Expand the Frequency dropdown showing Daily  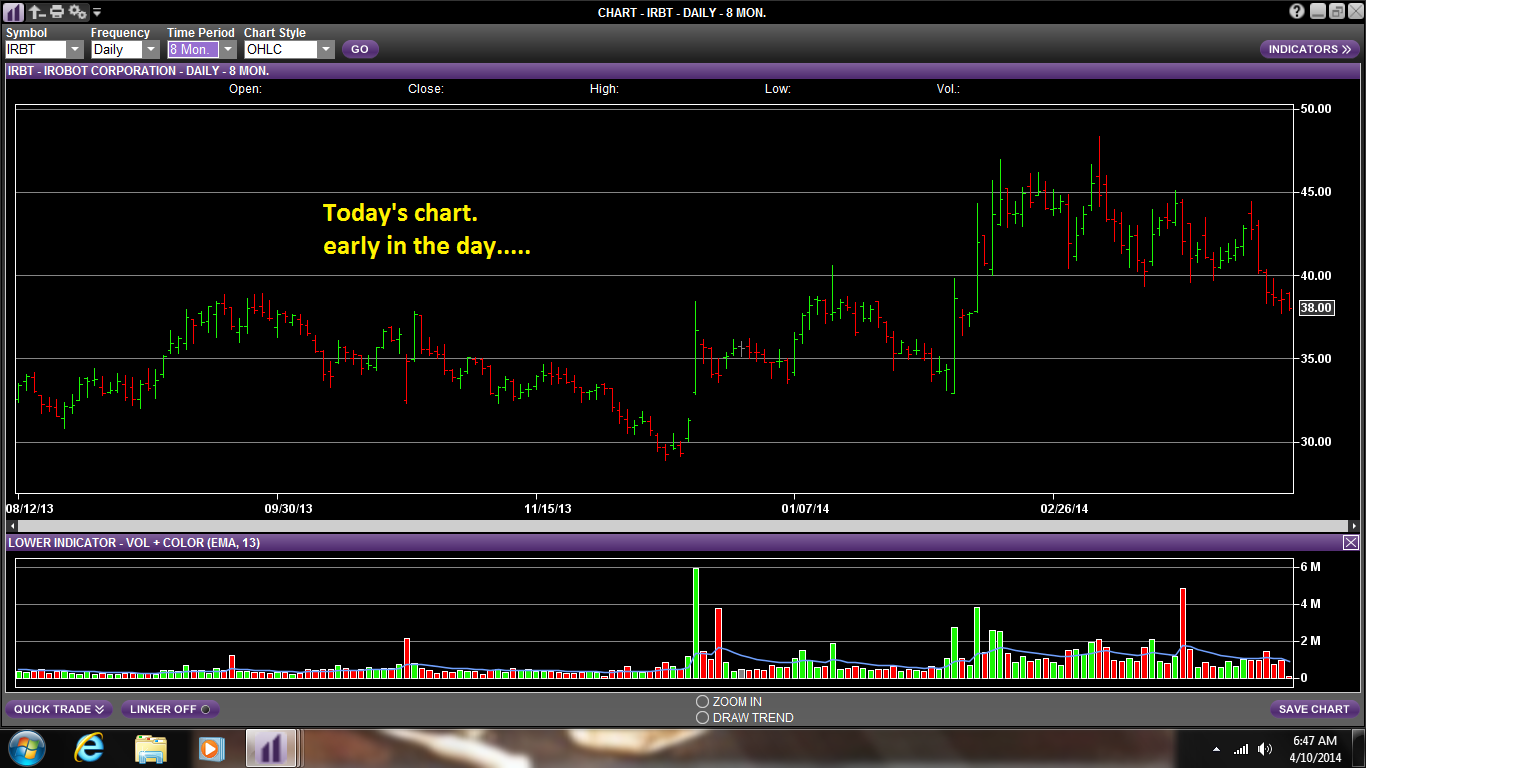tap(151, 49)
